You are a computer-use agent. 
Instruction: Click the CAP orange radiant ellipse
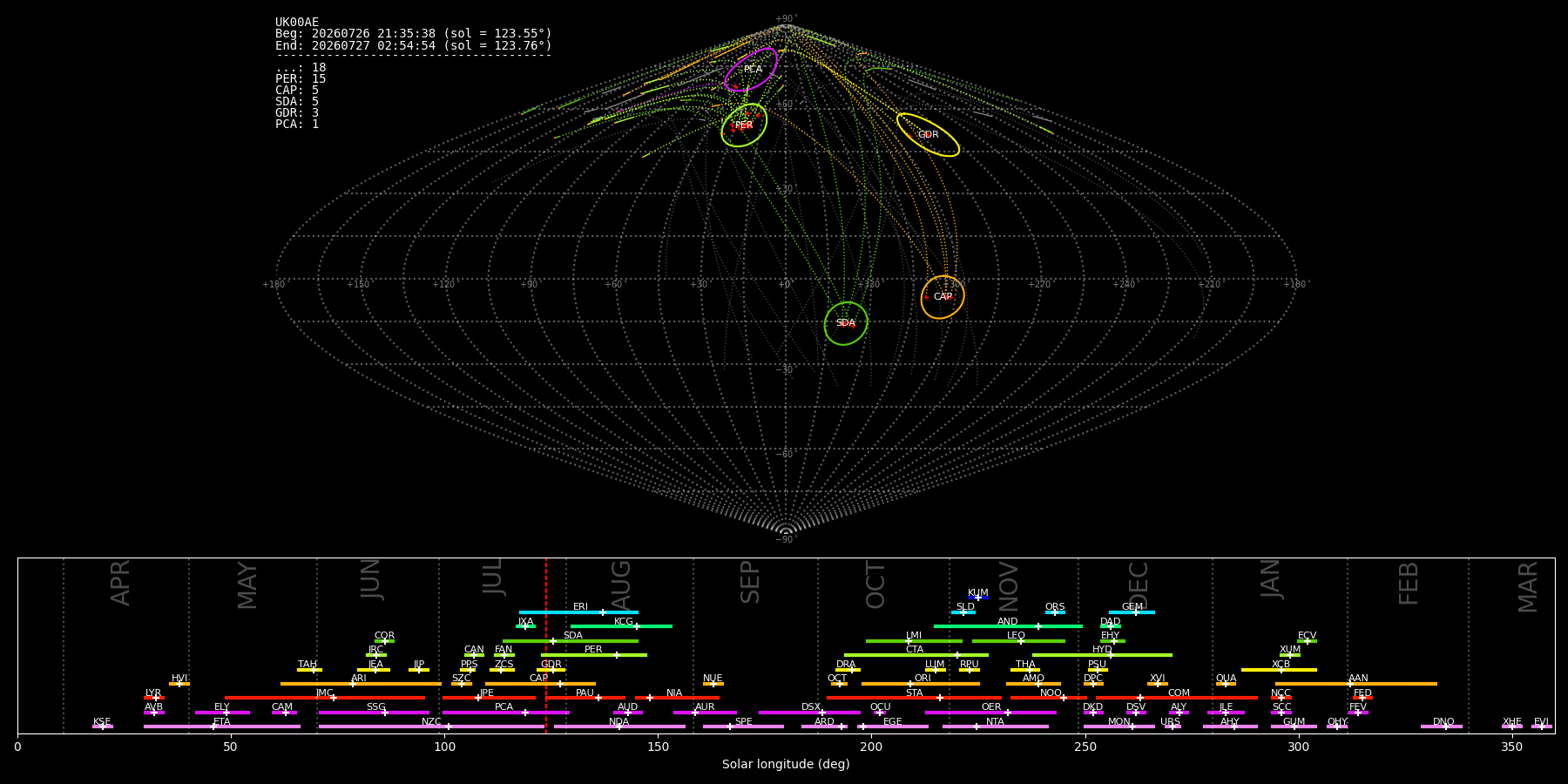coord(943,297)
